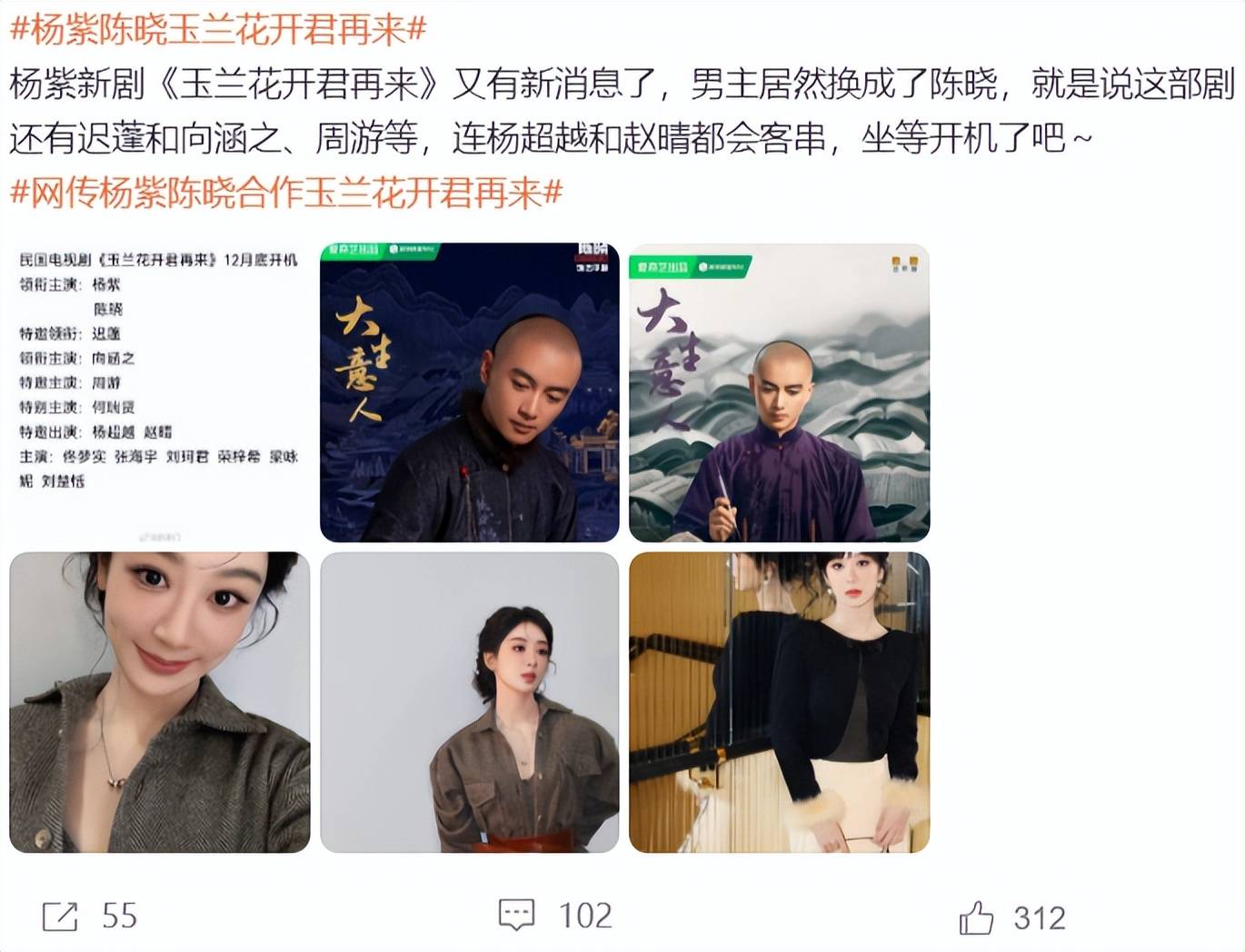Open the purple-robed 大生意人 poster
1245x952 pixels.
pyautogui.click(x=779, y=392)
